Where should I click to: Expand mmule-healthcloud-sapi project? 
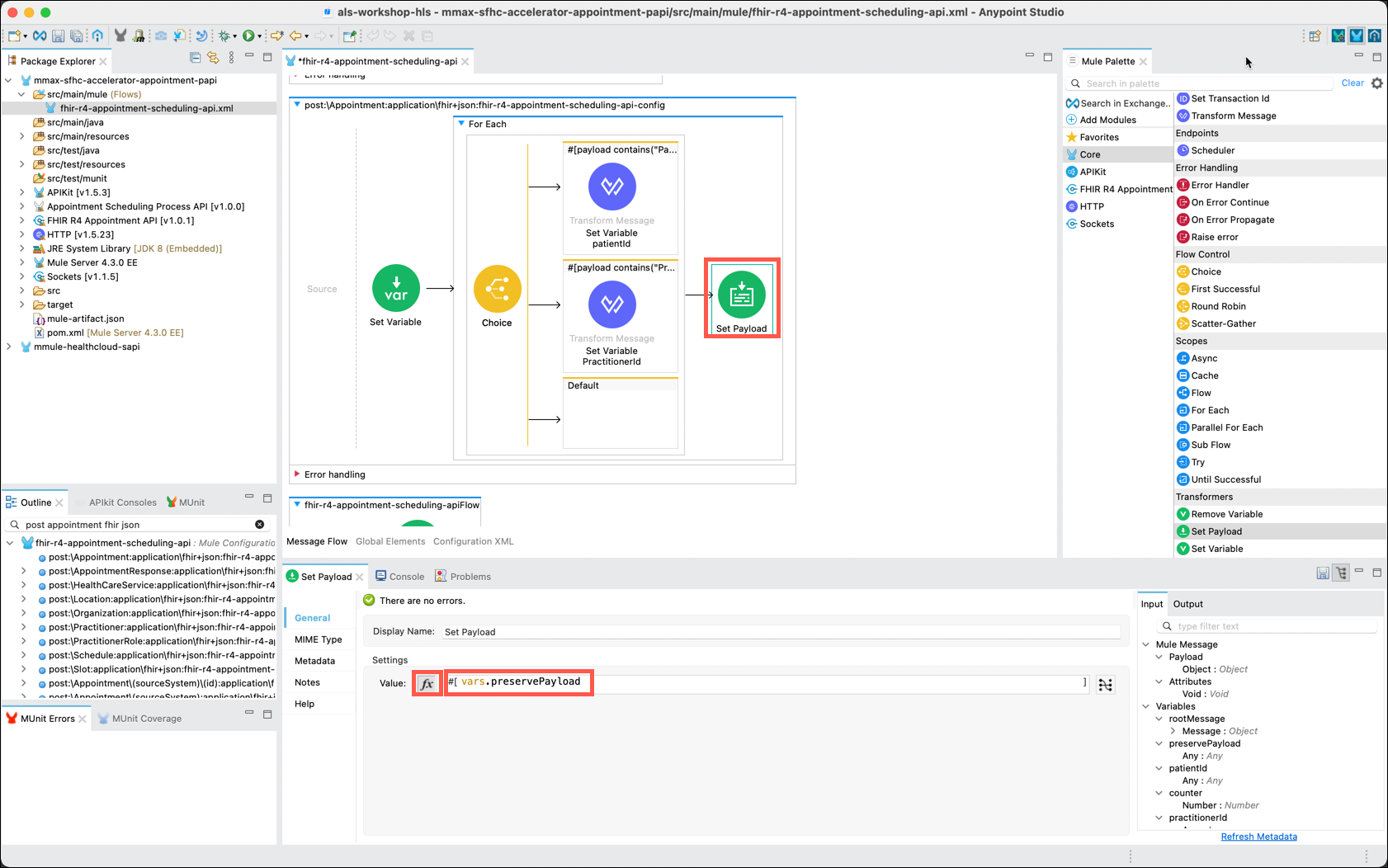pos(9,347)
